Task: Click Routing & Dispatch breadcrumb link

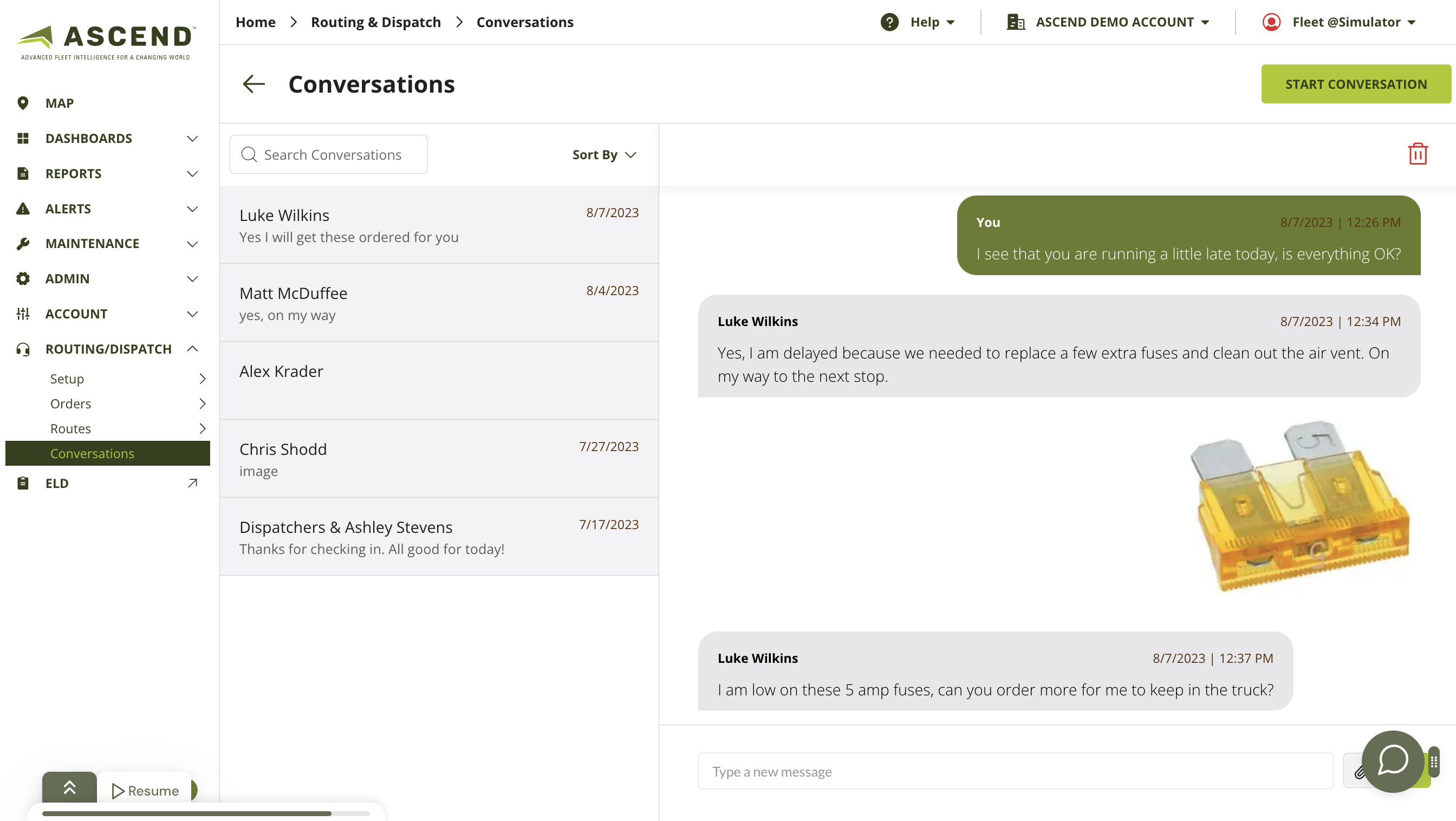Action: coord(375,22)
